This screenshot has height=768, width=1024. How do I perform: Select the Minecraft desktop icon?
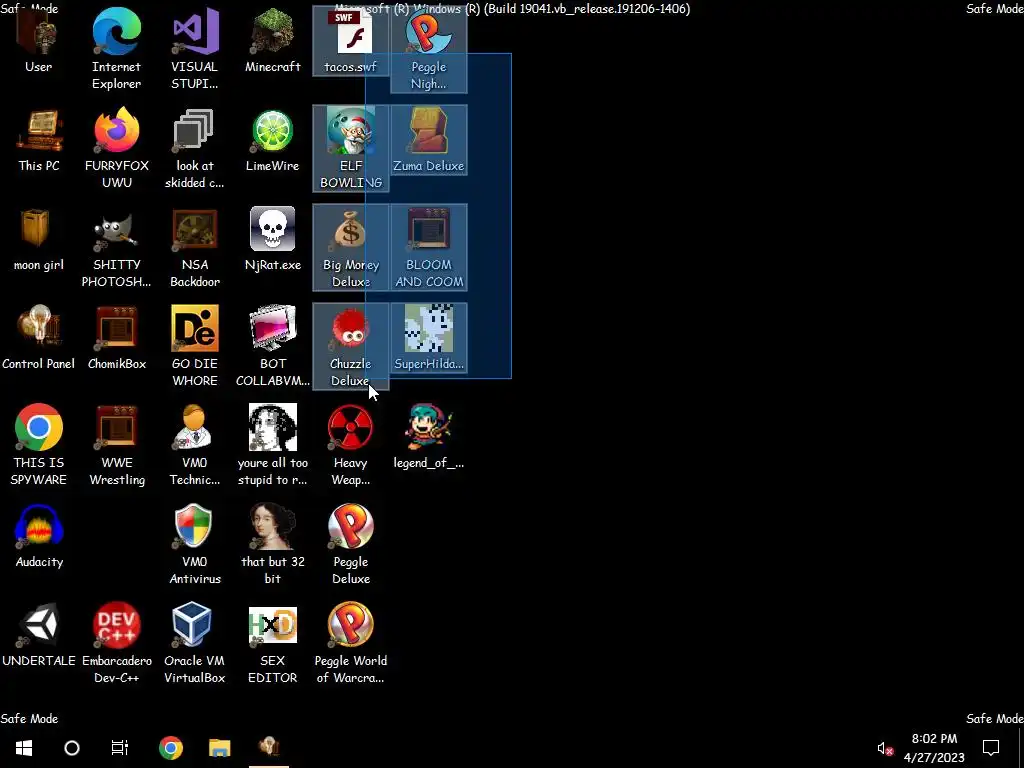tap(273, 40)
